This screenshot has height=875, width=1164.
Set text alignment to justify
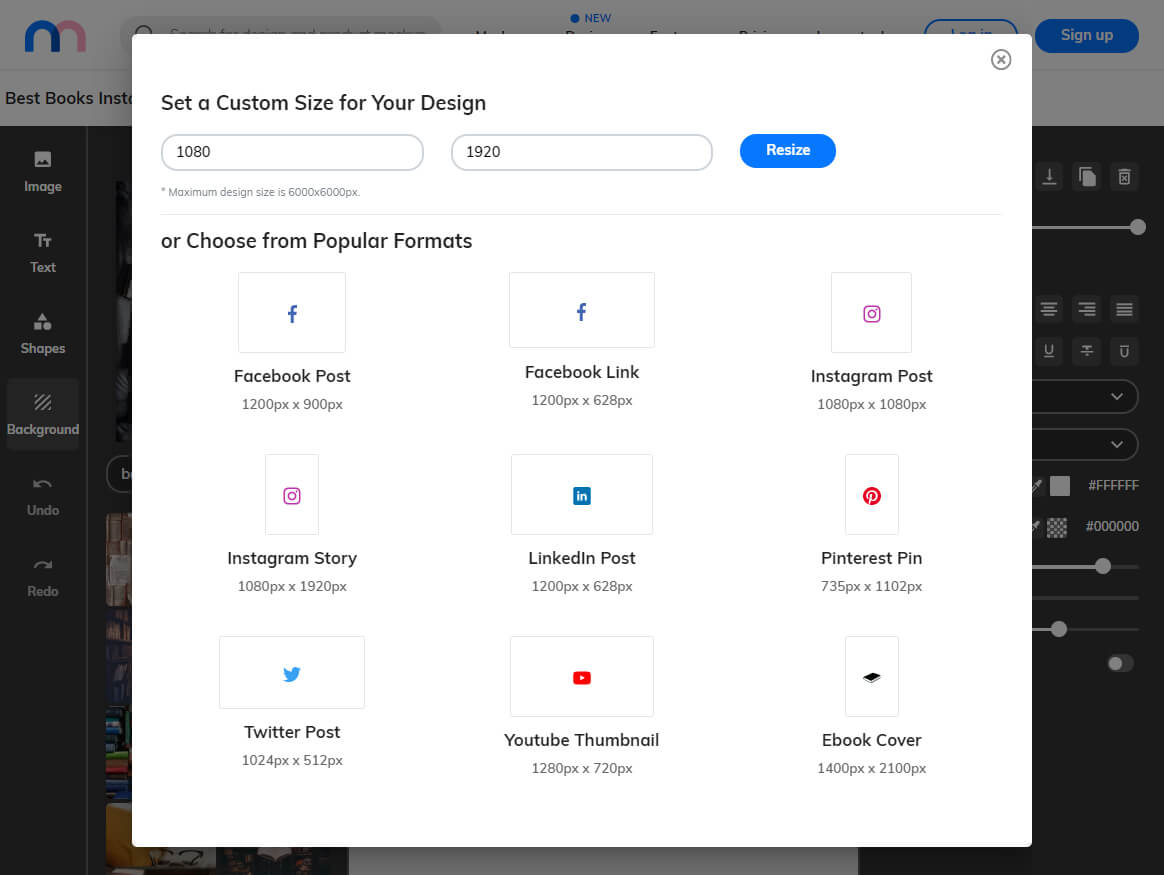(x=1125, y=309)
